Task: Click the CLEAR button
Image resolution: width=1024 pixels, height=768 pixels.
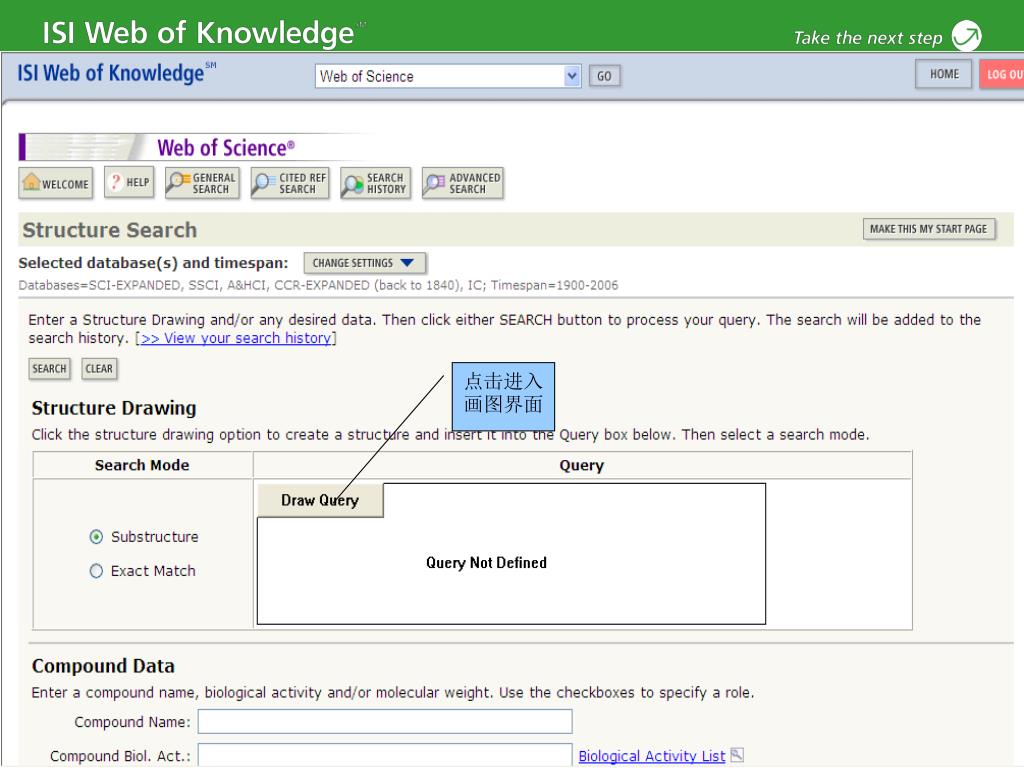Action: pyautogui.click(x=99, y=369)
